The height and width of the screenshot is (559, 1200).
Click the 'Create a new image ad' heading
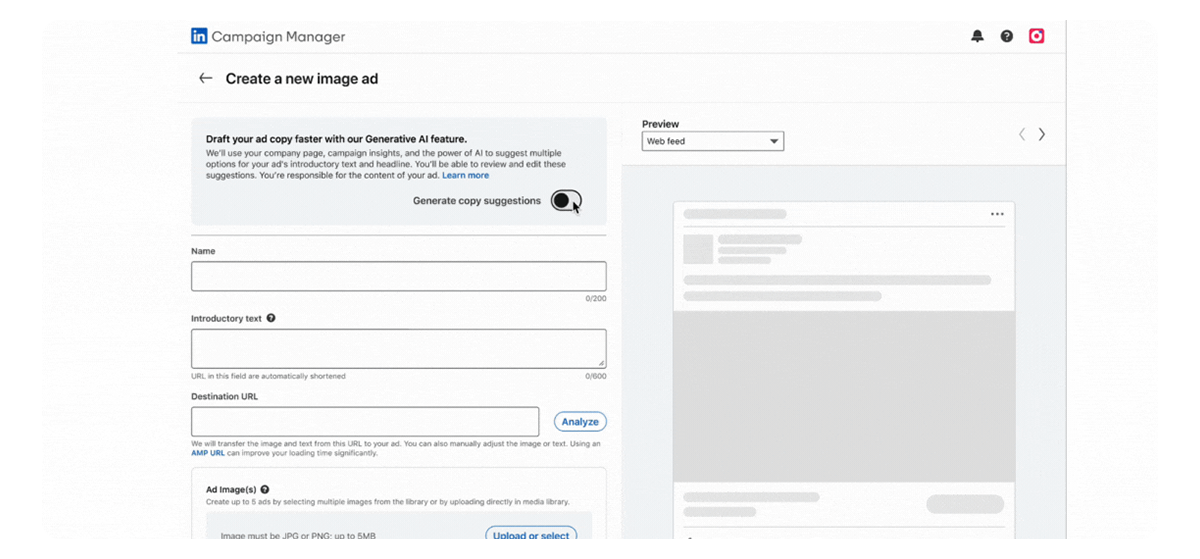302,78
